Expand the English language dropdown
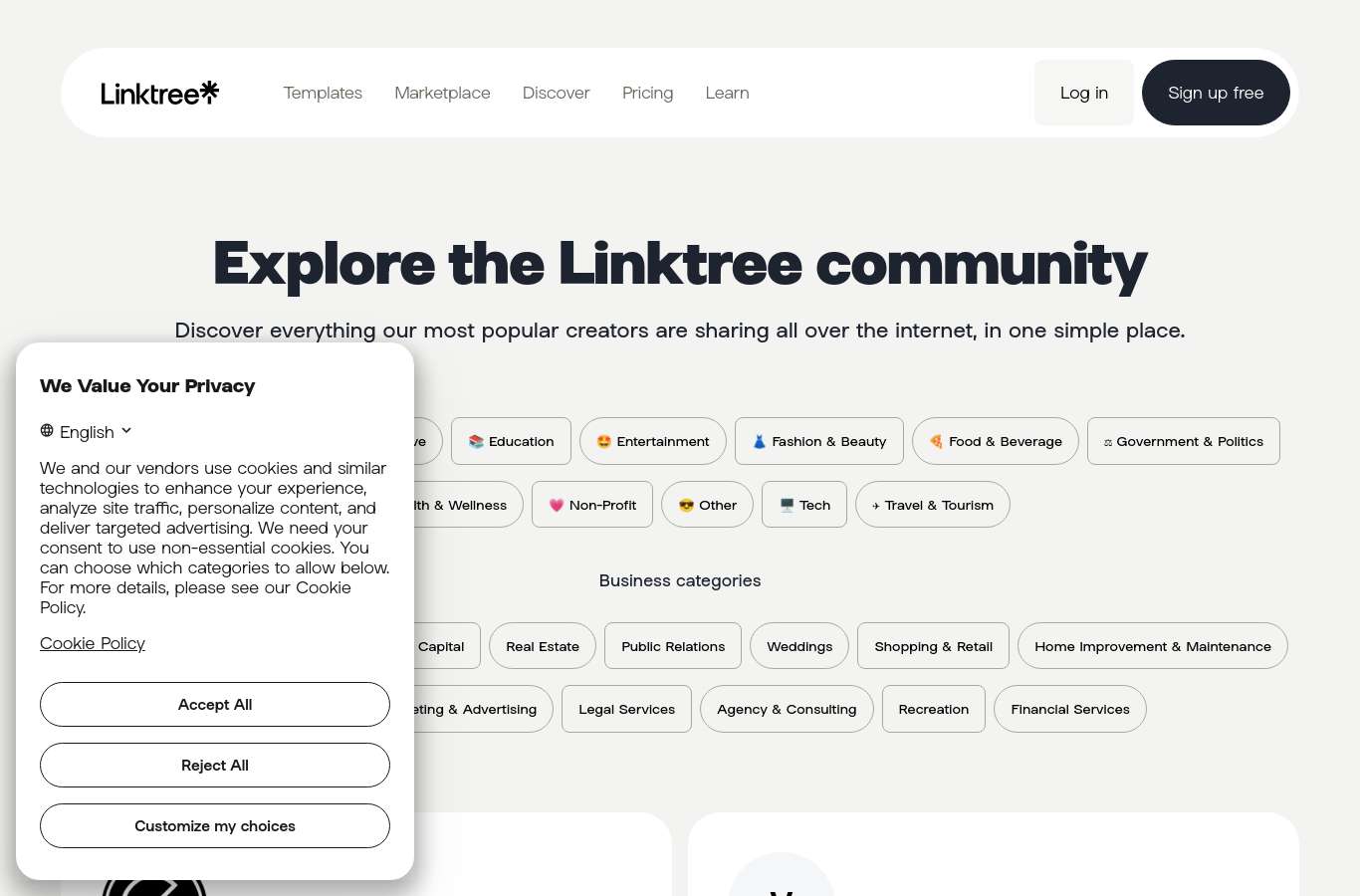Viewport: 1360px width, 896px height. pos(87,432)
